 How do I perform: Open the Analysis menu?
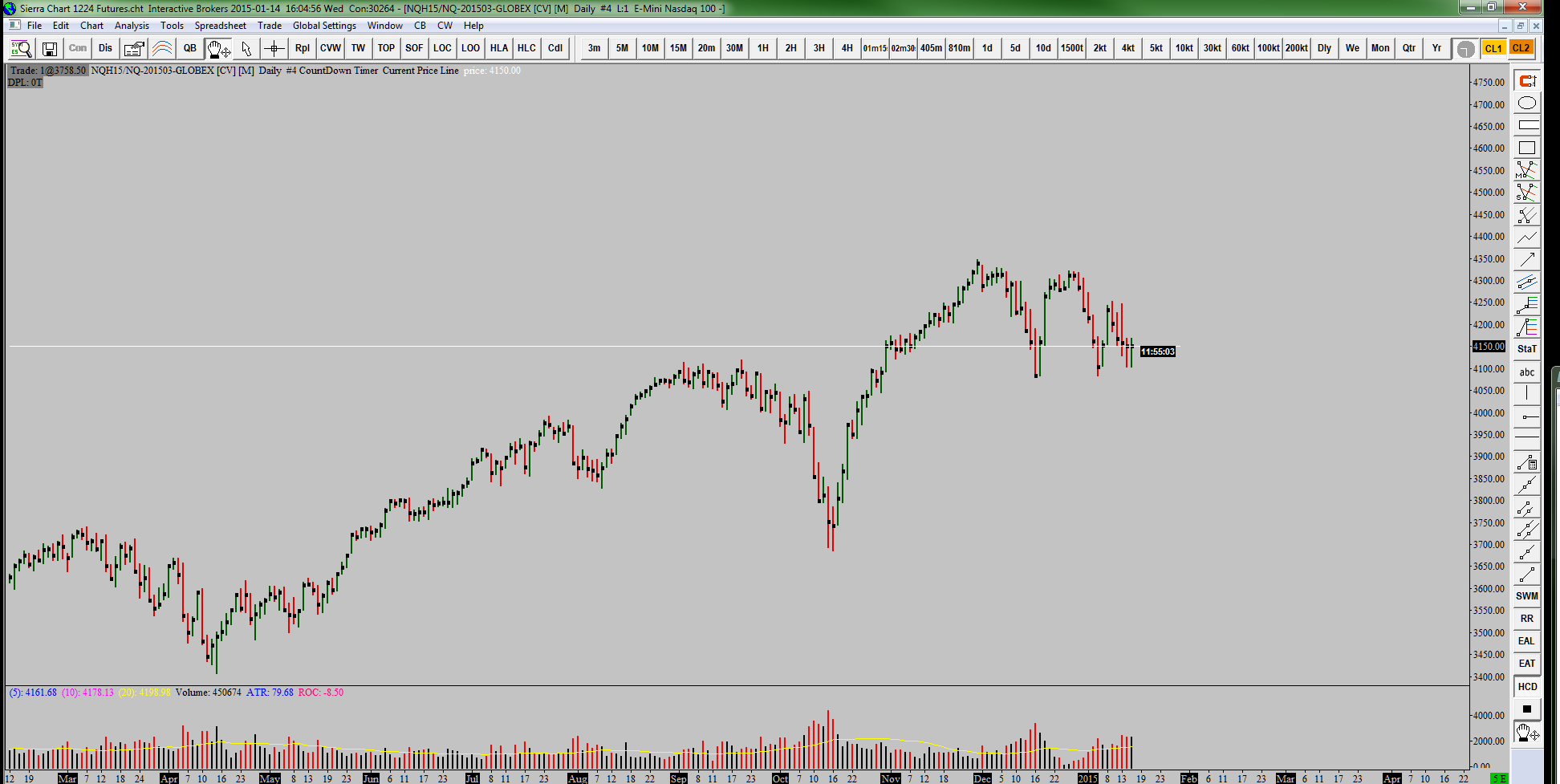tap(132, 26)
